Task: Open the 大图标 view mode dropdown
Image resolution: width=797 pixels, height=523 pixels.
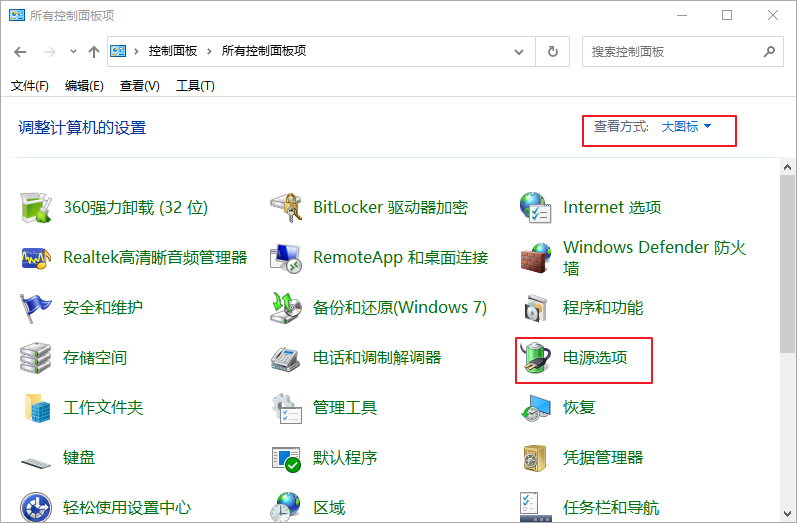Action: coord(686,126)
